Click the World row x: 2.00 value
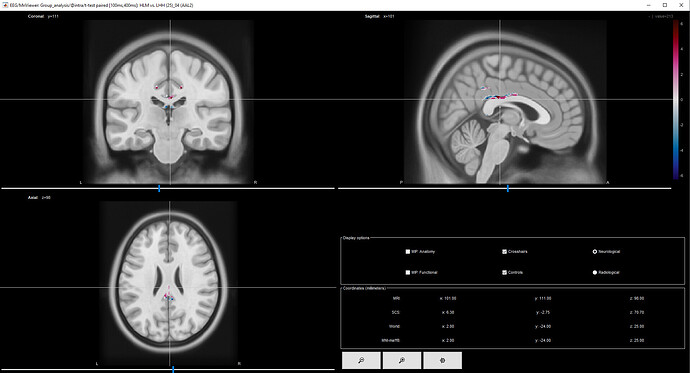This screenshot has width=690, height=373. coord(447,326)
